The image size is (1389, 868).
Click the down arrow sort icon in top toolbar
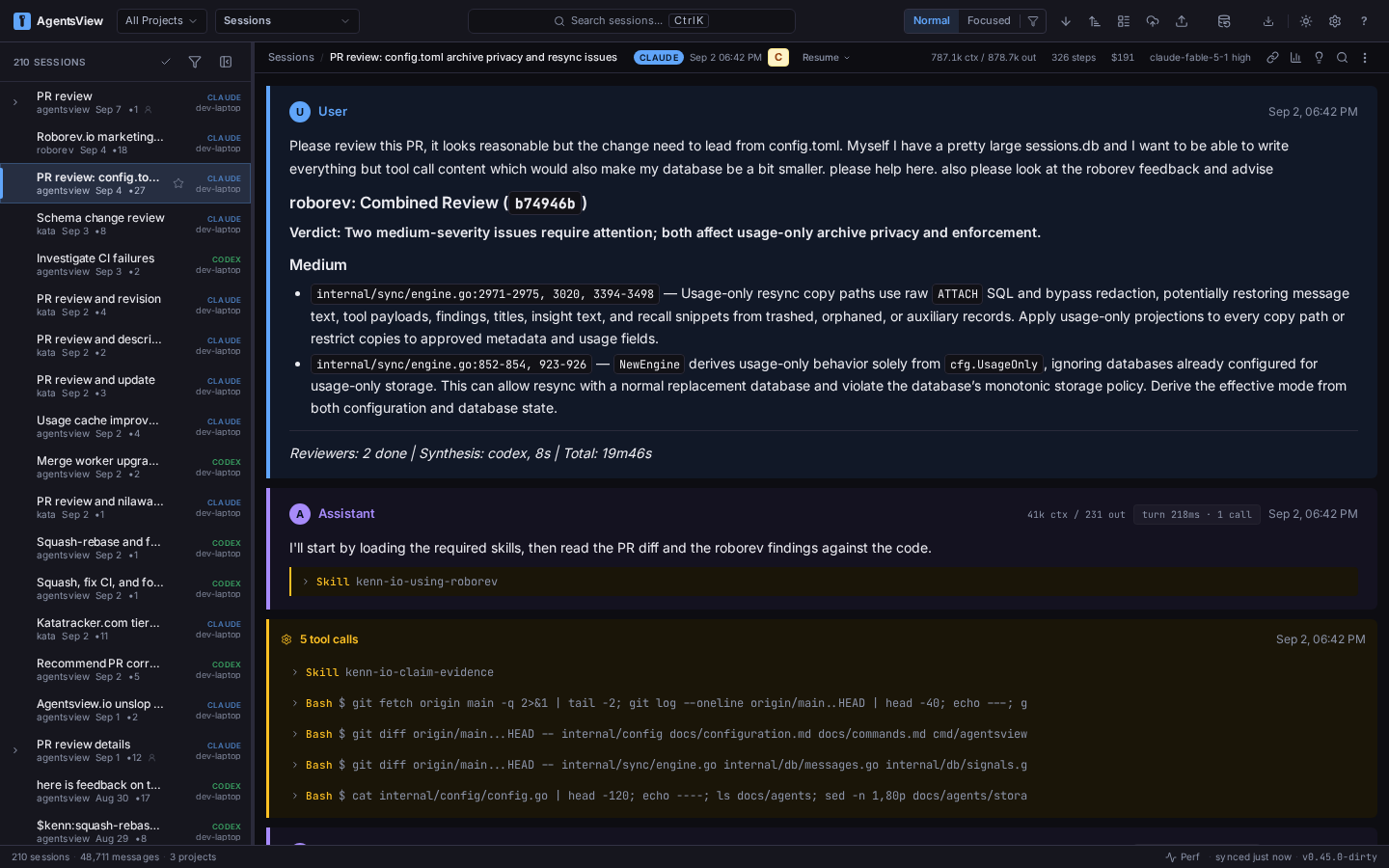coord(1066,20)
